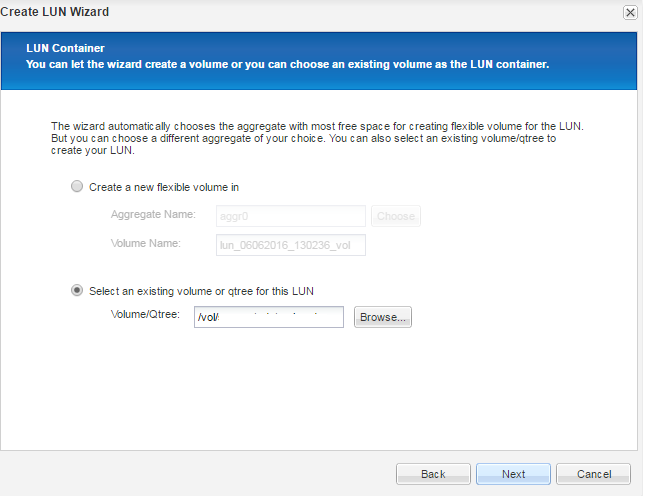Click the Volume Name text field
Screen dimensions: 645x497
coord(290,245)
